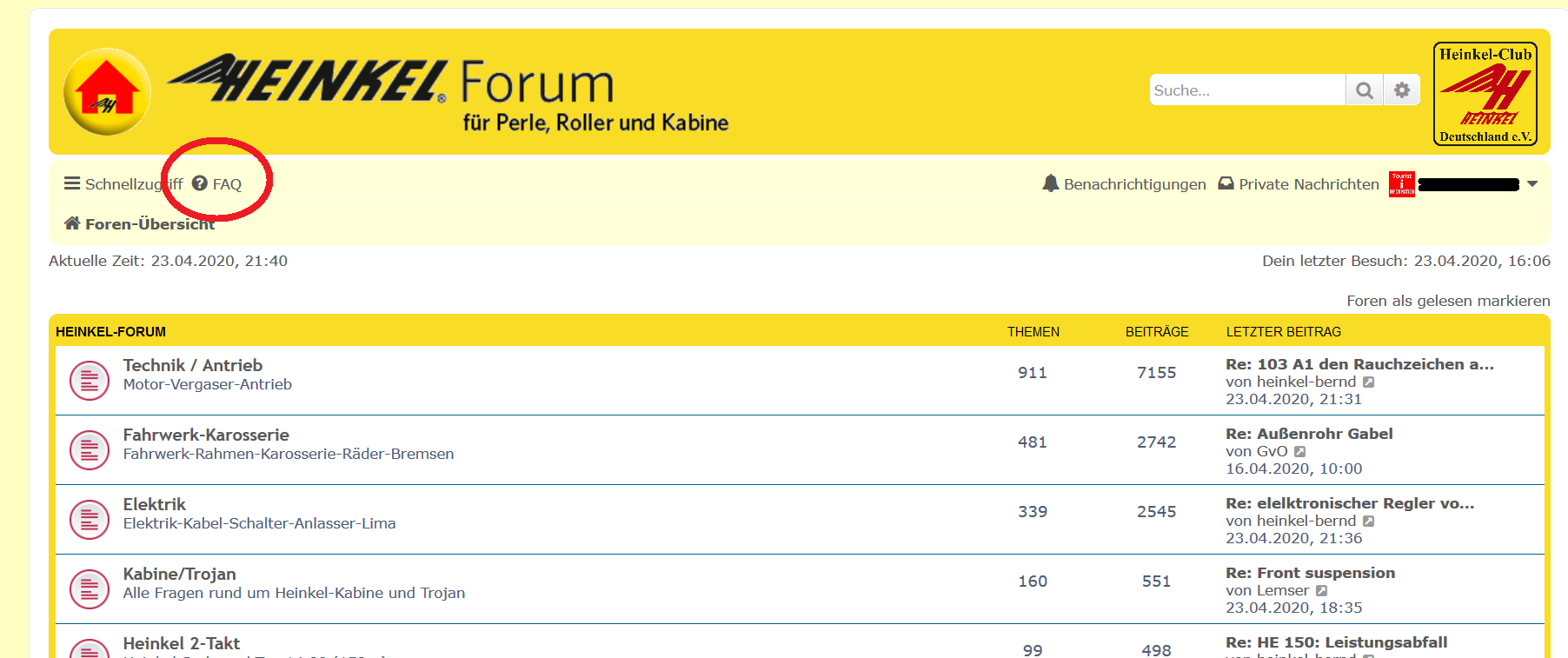This screenshot has width=1568, height=658.
Task: Click the Elektrik forum status icon
Action: point(90,520)
